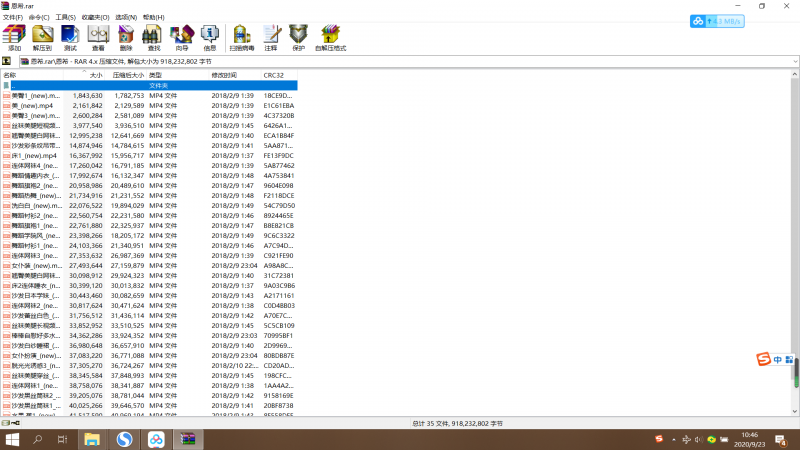
Task: Click the 扫描病毒 (Virus Scan) icon
Action: (241, 38)
